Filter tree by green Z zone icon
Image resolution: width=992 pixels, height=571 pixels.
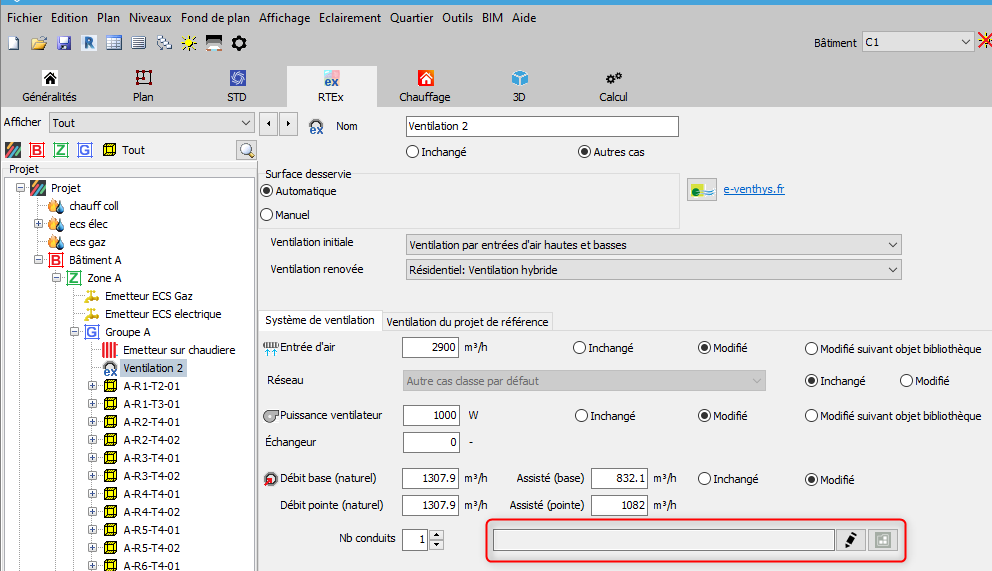(61, 150)
